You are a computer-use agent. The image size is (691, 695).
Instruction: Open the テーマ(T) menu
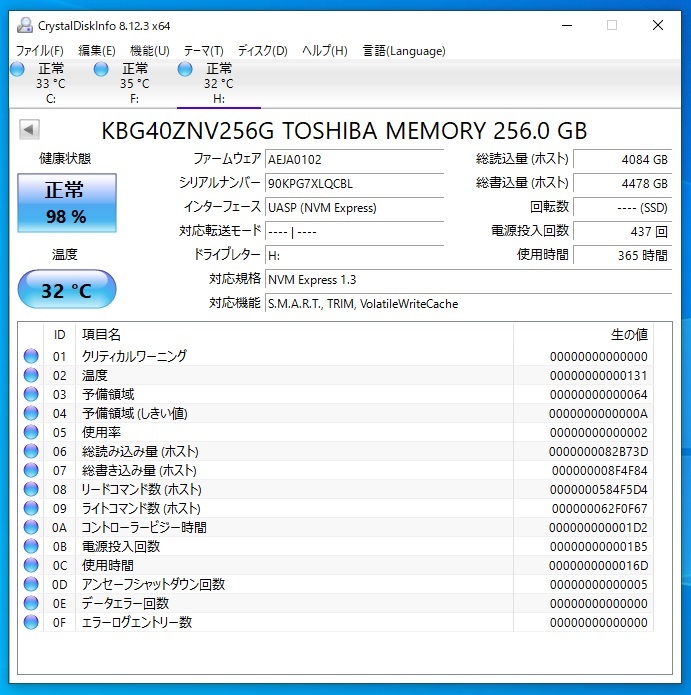click(203, 51)
